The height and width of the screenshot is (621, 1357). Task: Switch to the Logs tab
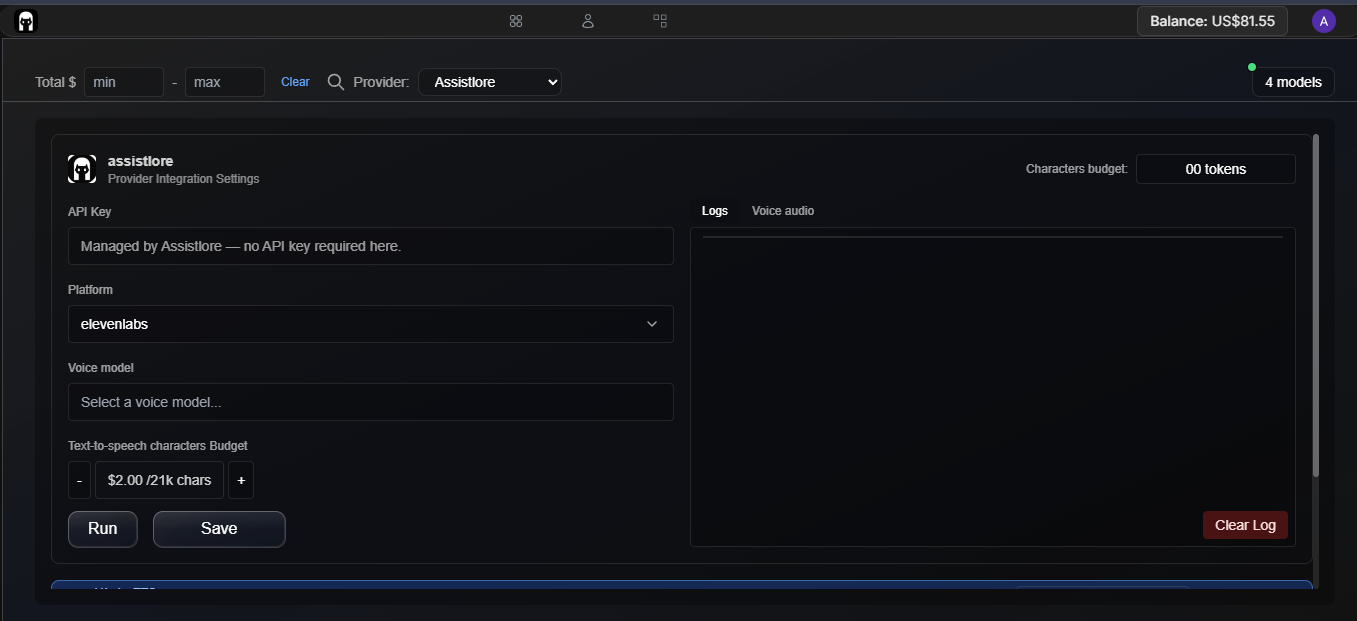(x=715, y=211)
